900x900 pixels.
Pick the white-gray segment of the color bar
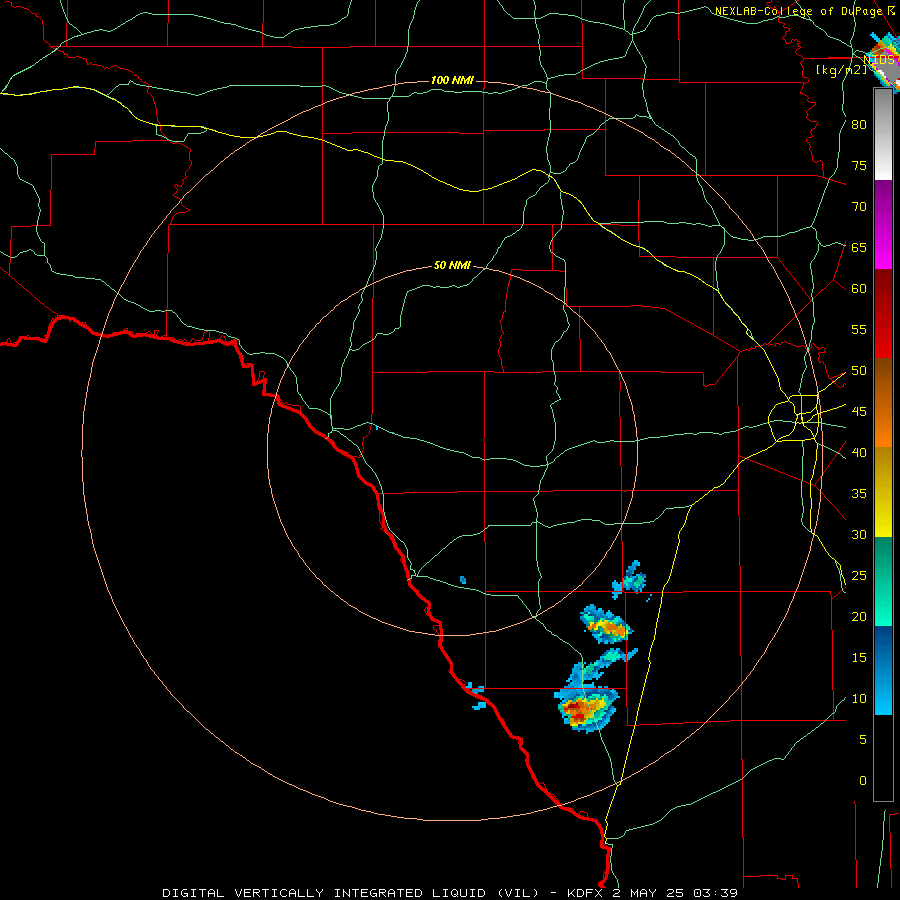pyautogui.click(x=883, y=134)
